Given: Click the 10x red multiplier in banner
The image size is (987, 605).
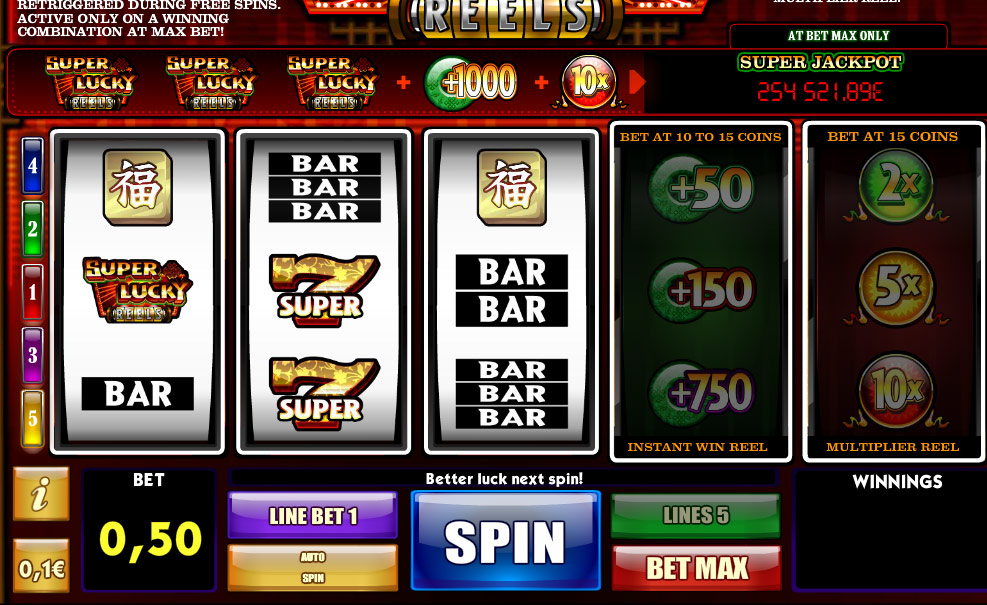Looking at the screenshot, I should (x=589, y=82).
